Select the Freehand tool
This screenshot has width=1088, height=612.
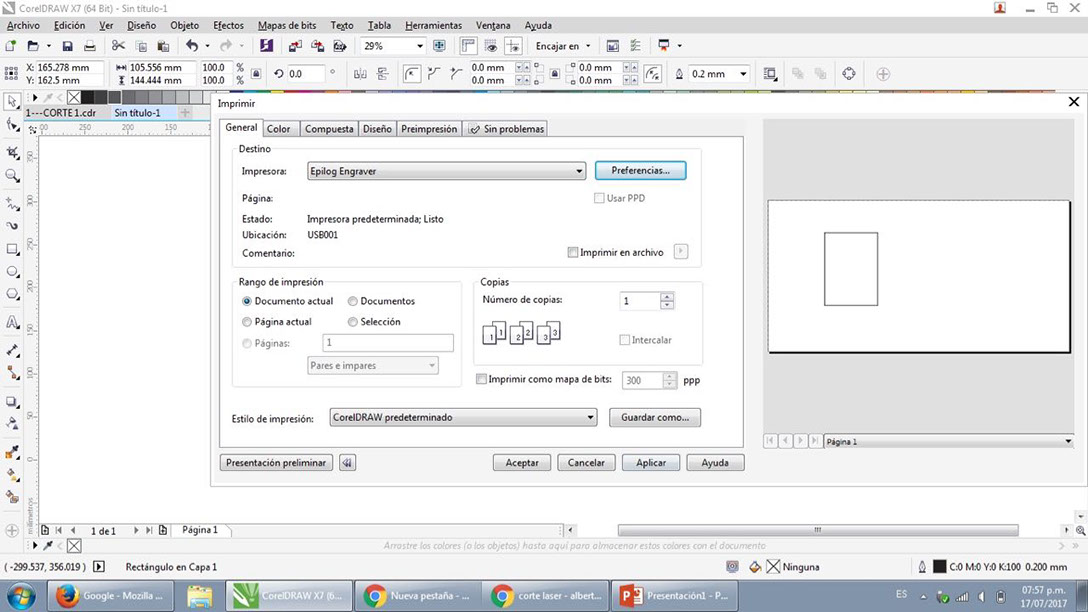coord(12,203)
